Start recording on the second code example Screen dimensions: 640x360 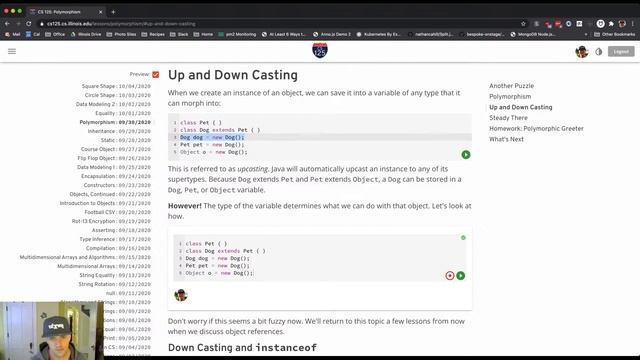point(450,276)
